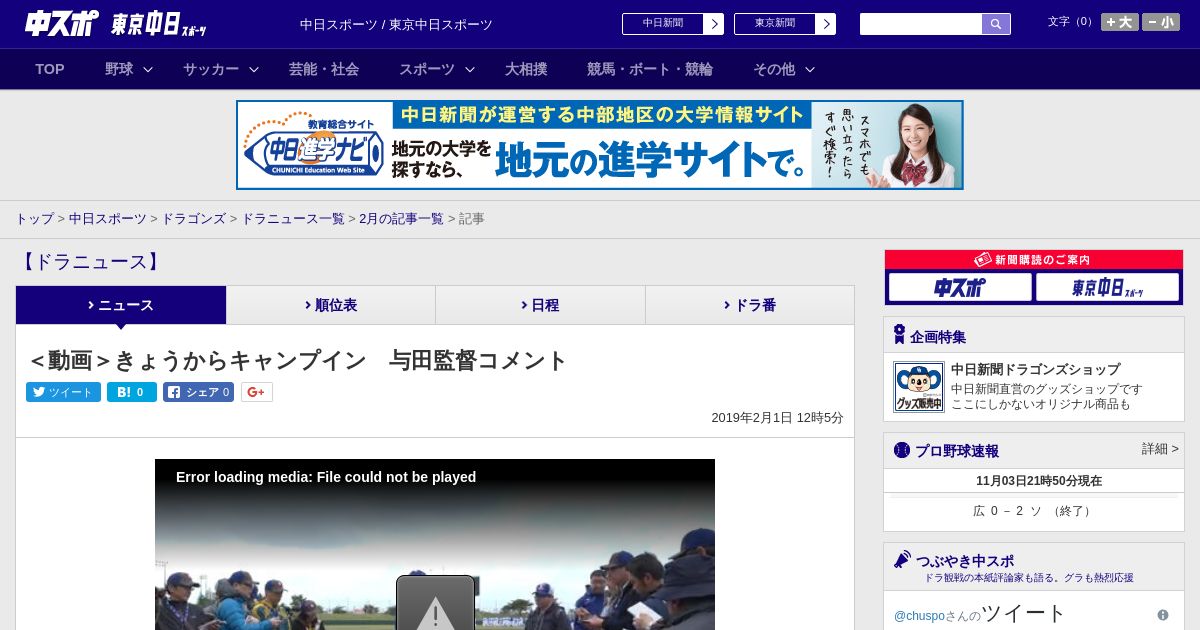This screenshot has height=630, width=1200.
Task: Open the 大相撲 menu
Action: tap(526, 69)
